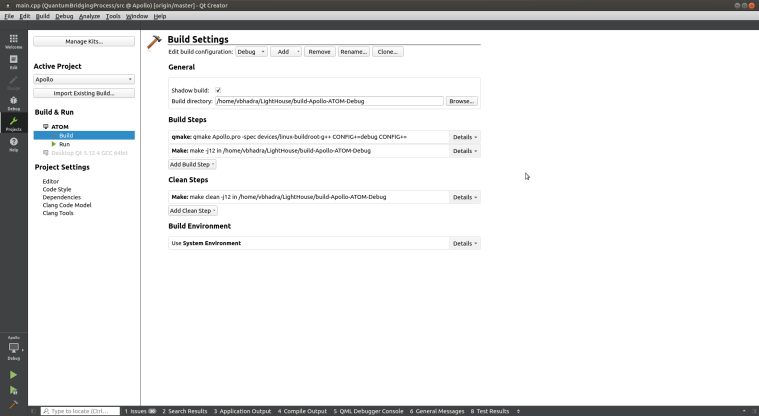Viewport: 759px width, 416px height.
Task: Open the Add Build Step dropdown
Action: [192, 164]
